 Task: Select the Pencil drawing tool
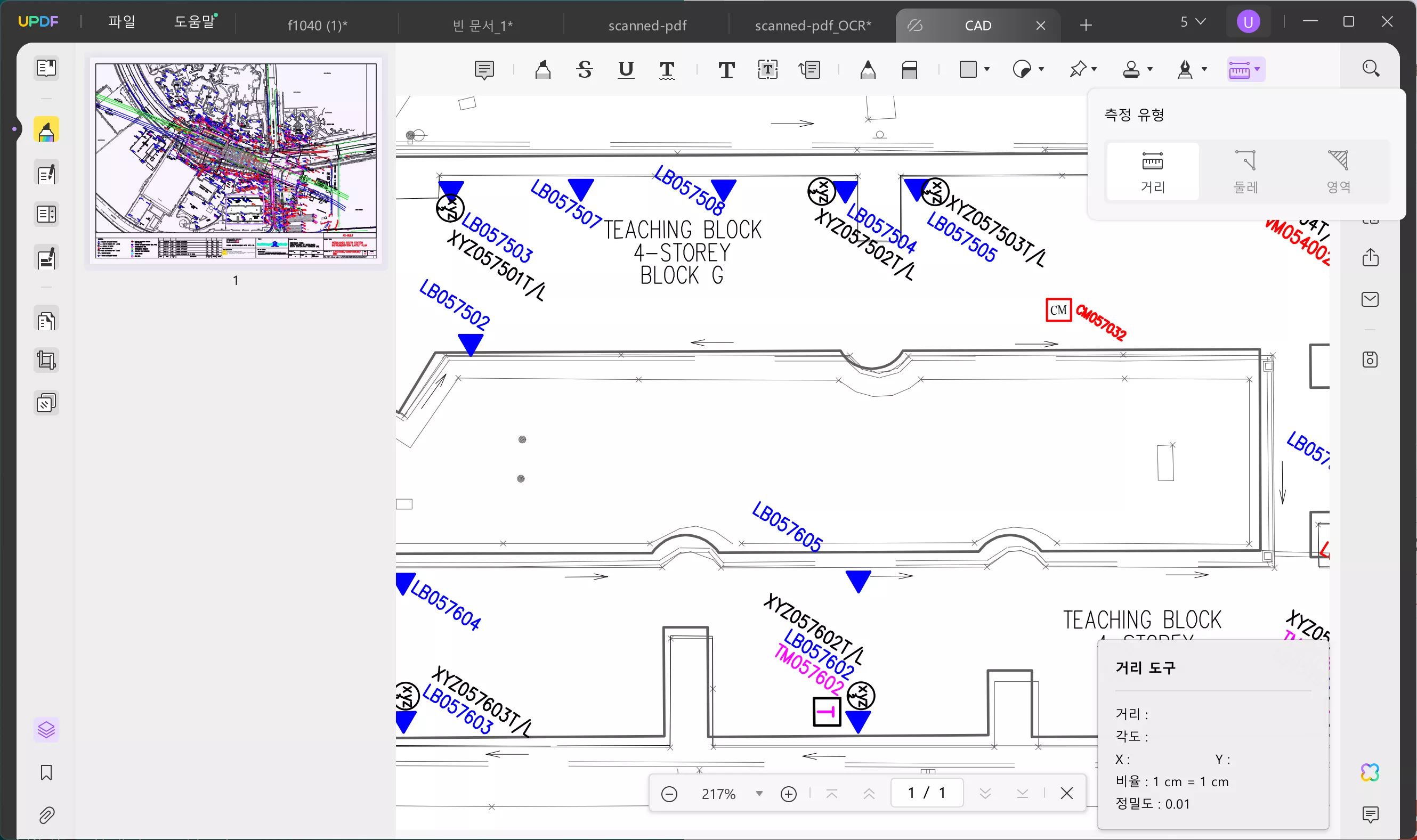pyautogui.click(x=868, y=70)
